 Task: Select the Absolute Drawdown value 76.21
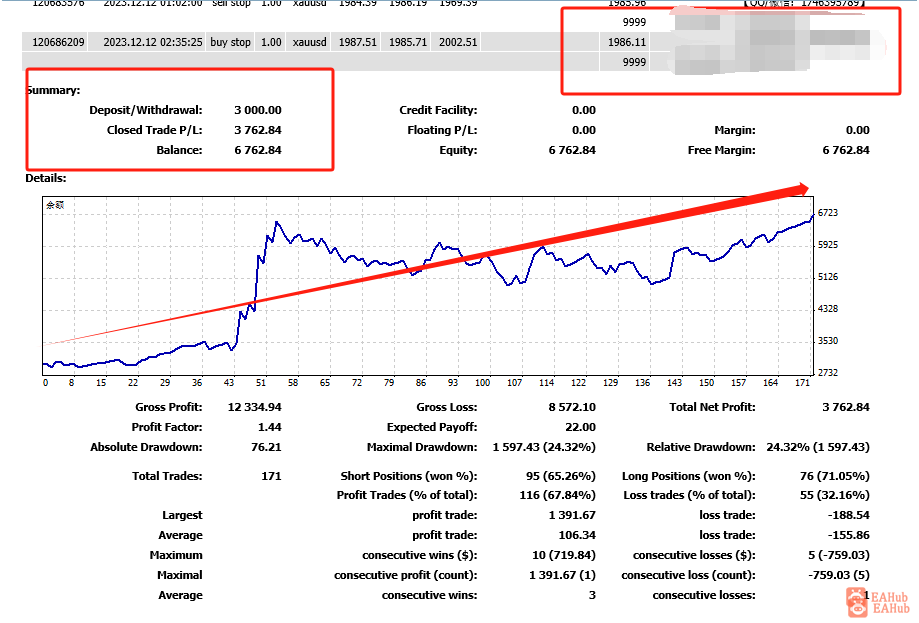coord(266,447)
